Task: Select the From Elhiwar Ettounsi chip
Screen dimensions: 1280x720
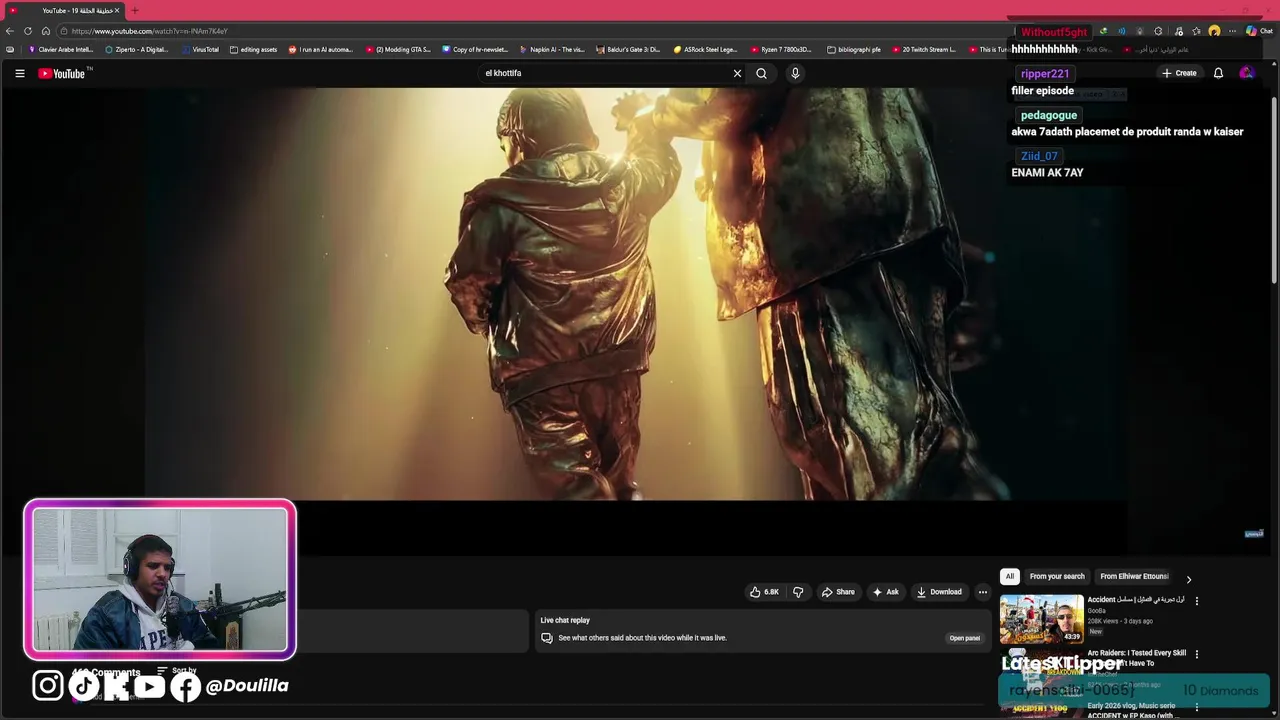Action: tap(1134, 576)
